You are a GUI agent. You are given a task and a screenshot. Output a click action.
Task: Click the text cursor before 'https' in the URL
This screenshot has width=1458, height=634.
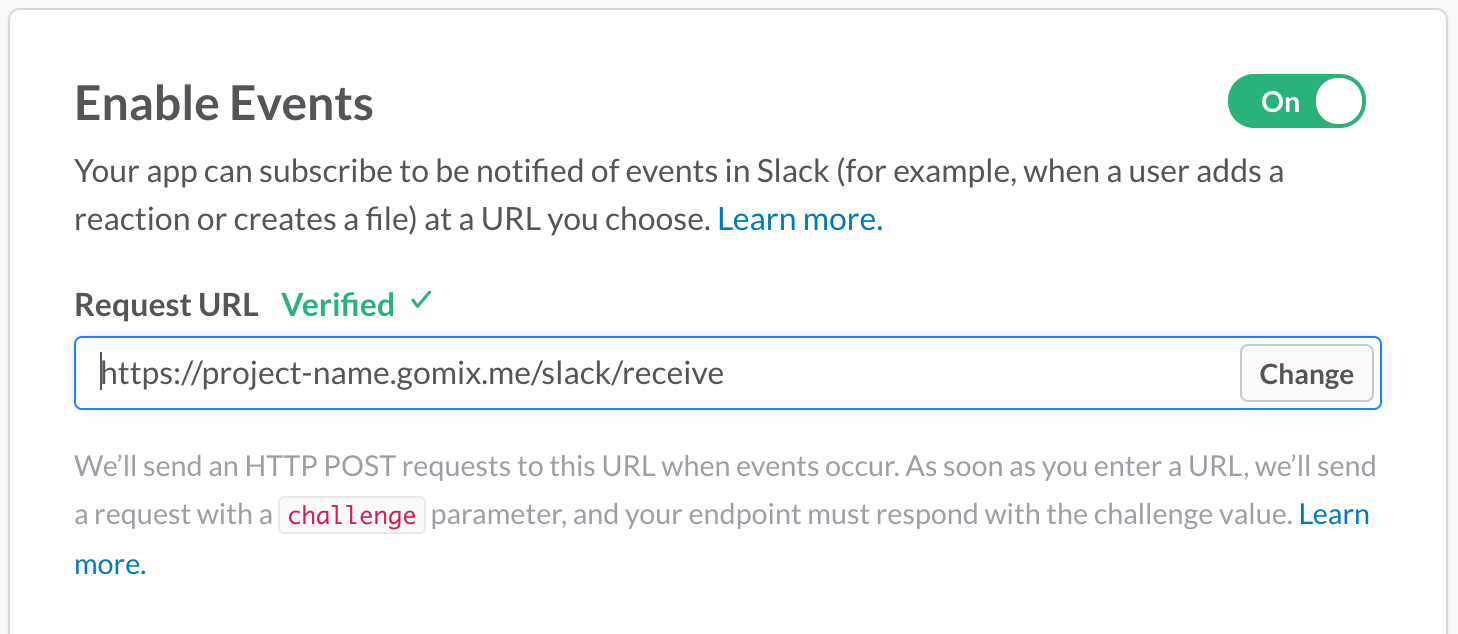tap(101, 374)
